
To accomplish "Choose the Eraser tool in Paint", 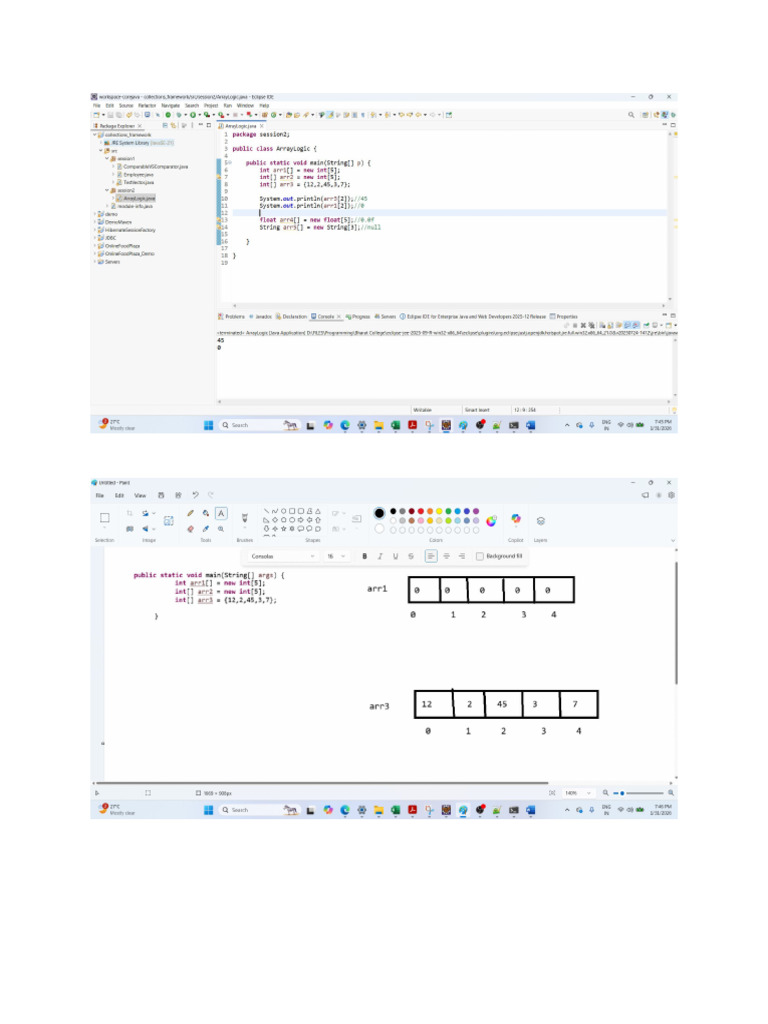I will point(190,529).
